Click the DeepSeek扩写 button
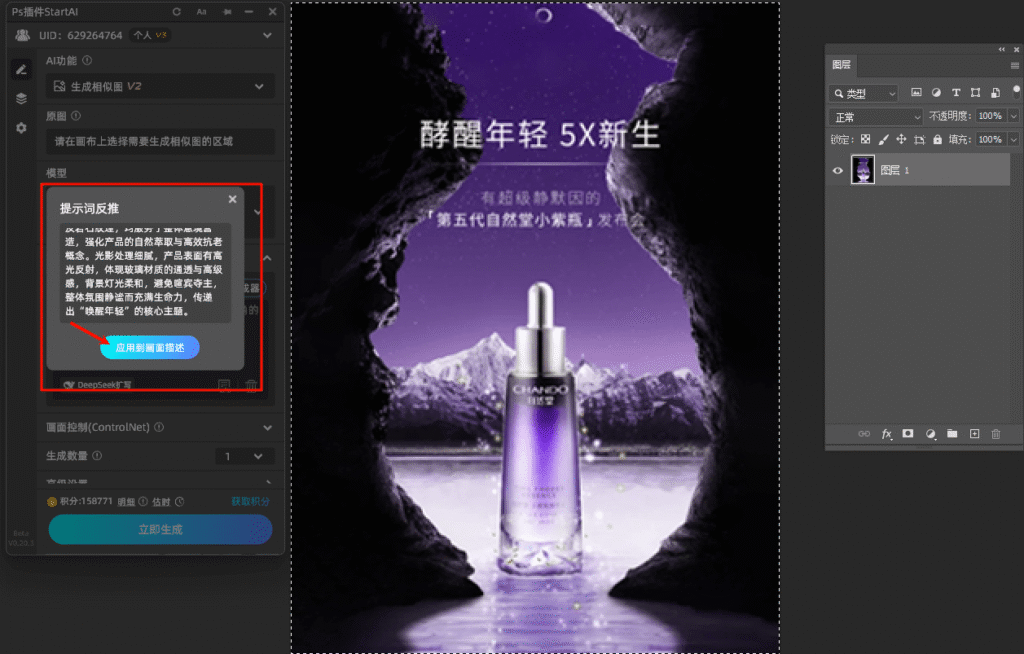Screen dimensions: 1024x654 pyautogui.click(x=98, y=385)
